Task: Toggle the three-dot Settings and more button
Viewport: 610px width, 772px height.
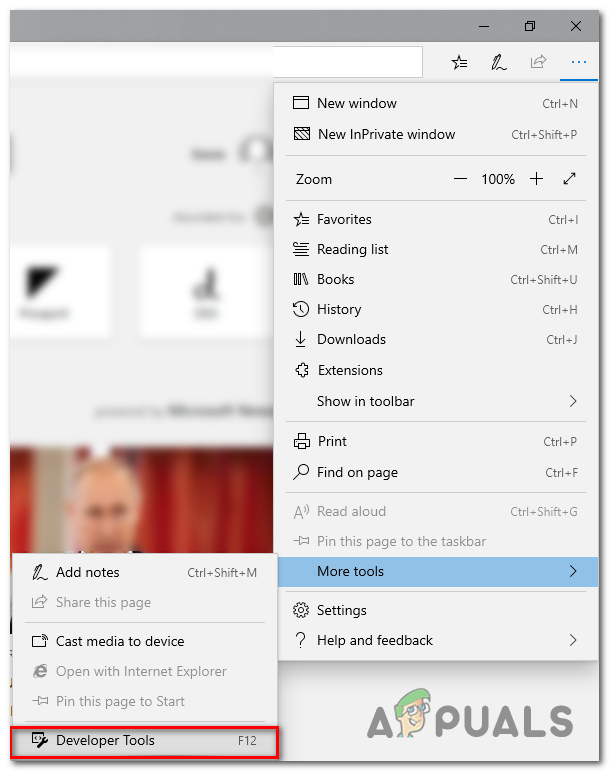Action: pos(578,62)
